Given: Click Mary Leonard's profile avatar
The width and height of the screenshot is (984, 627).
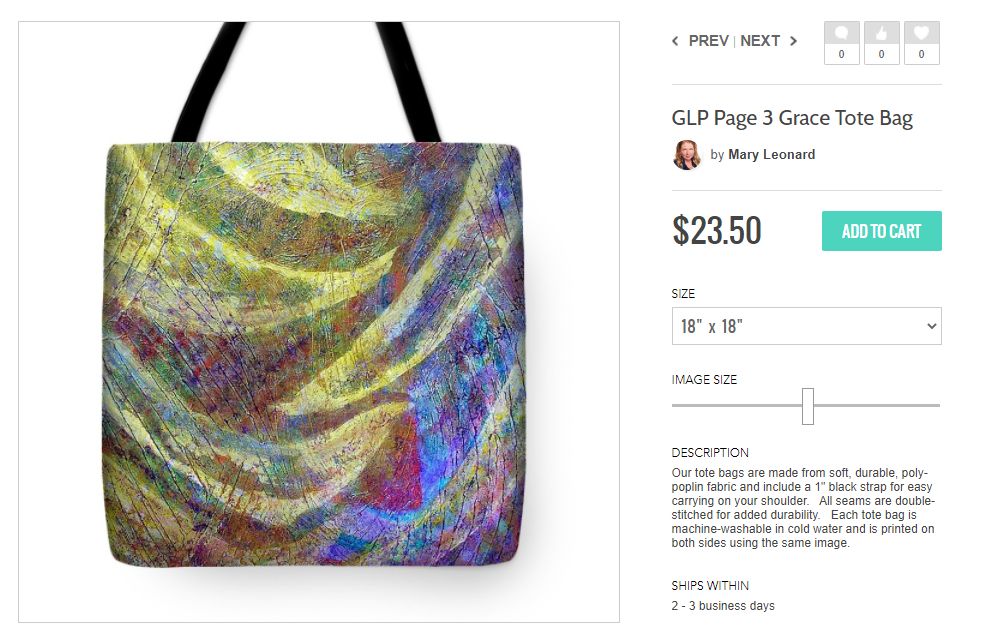Looking at the screenshot, I should 687,155.
